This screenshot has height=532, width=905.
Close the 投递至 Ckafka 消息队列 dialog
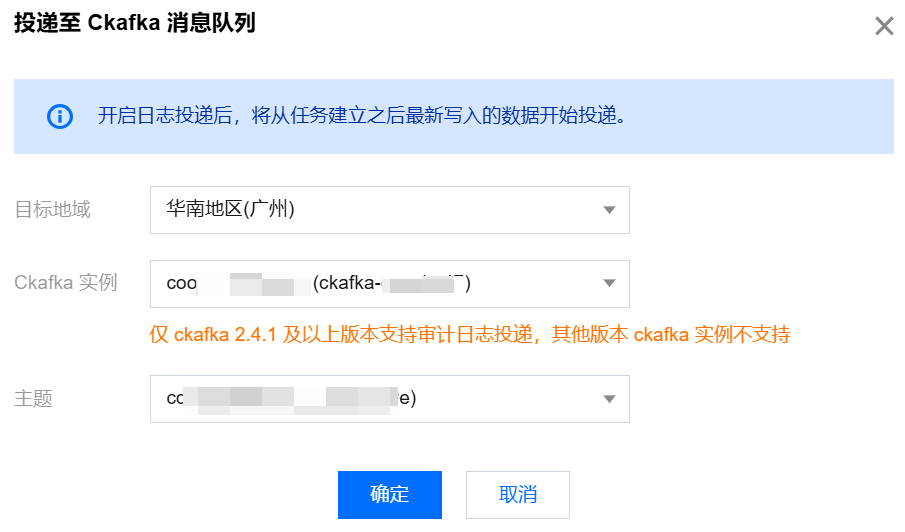coord(884,26)
